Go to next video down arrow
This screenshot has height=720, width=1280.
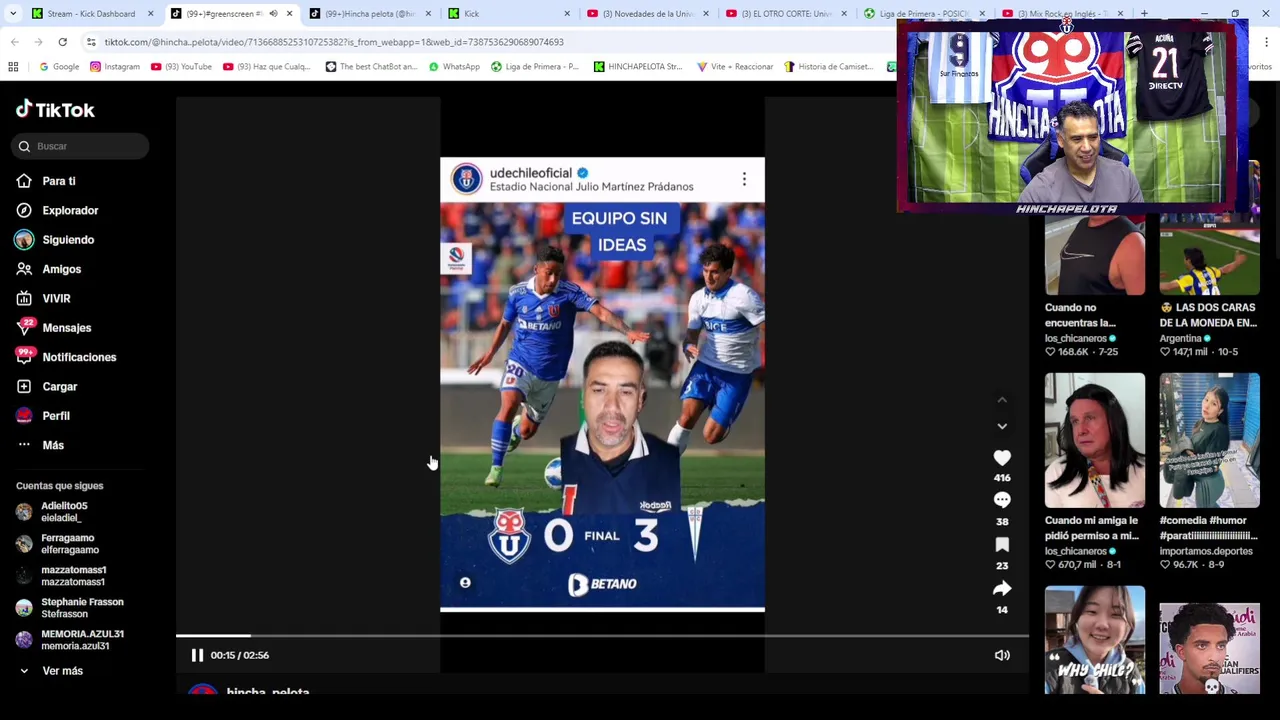pos(1002,426)
